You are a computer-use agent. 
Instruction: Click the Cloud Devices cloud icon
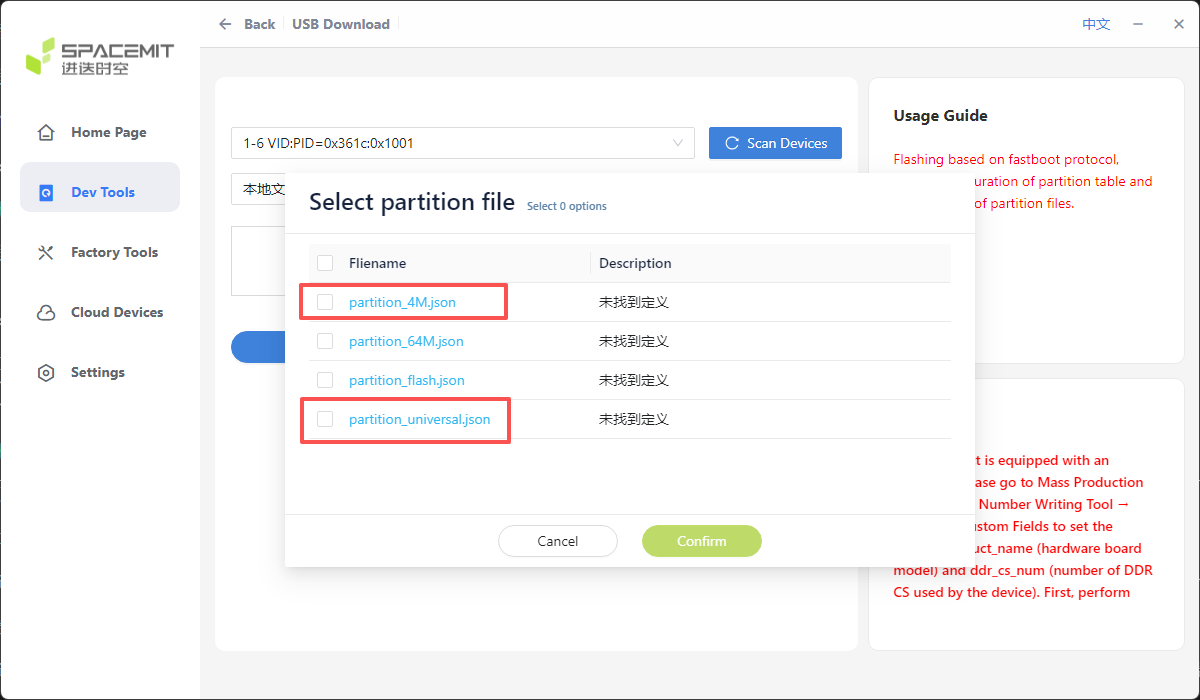point(46,312)
